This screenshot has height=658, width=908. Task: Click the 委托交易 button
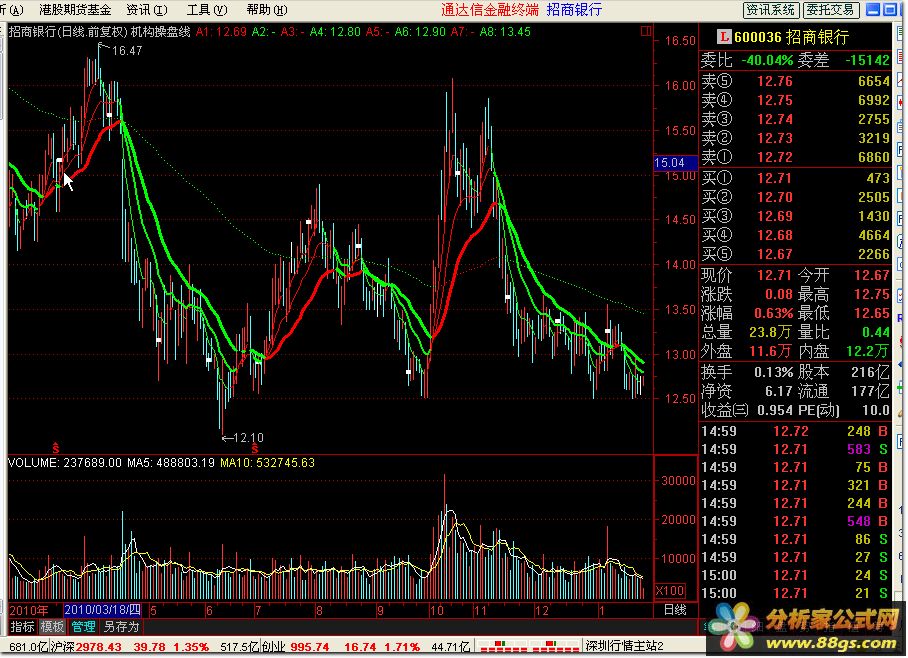(830, 10)
